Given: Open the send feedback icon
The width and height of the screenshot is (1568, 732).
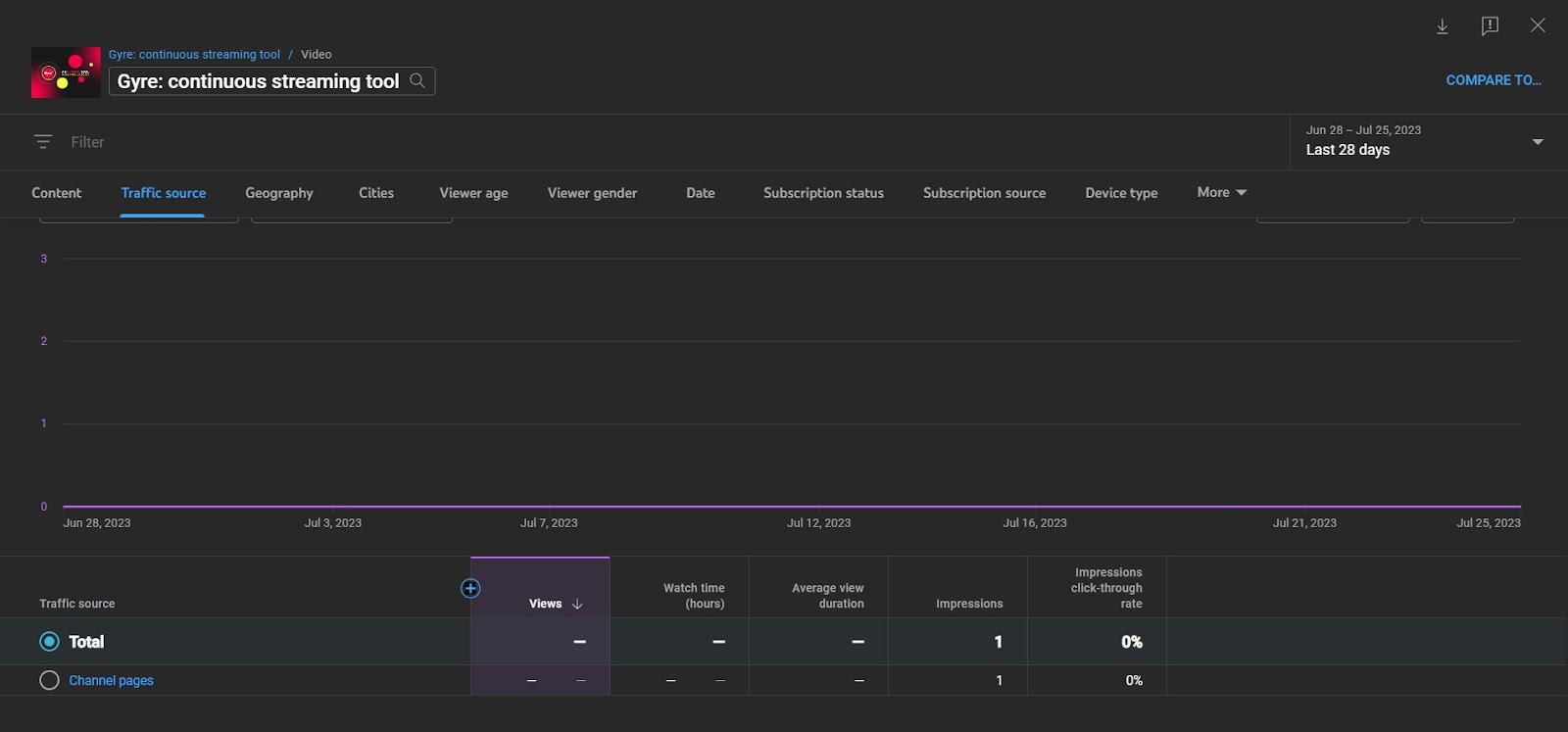Looking at the screenshot, I should [1490, 26].
